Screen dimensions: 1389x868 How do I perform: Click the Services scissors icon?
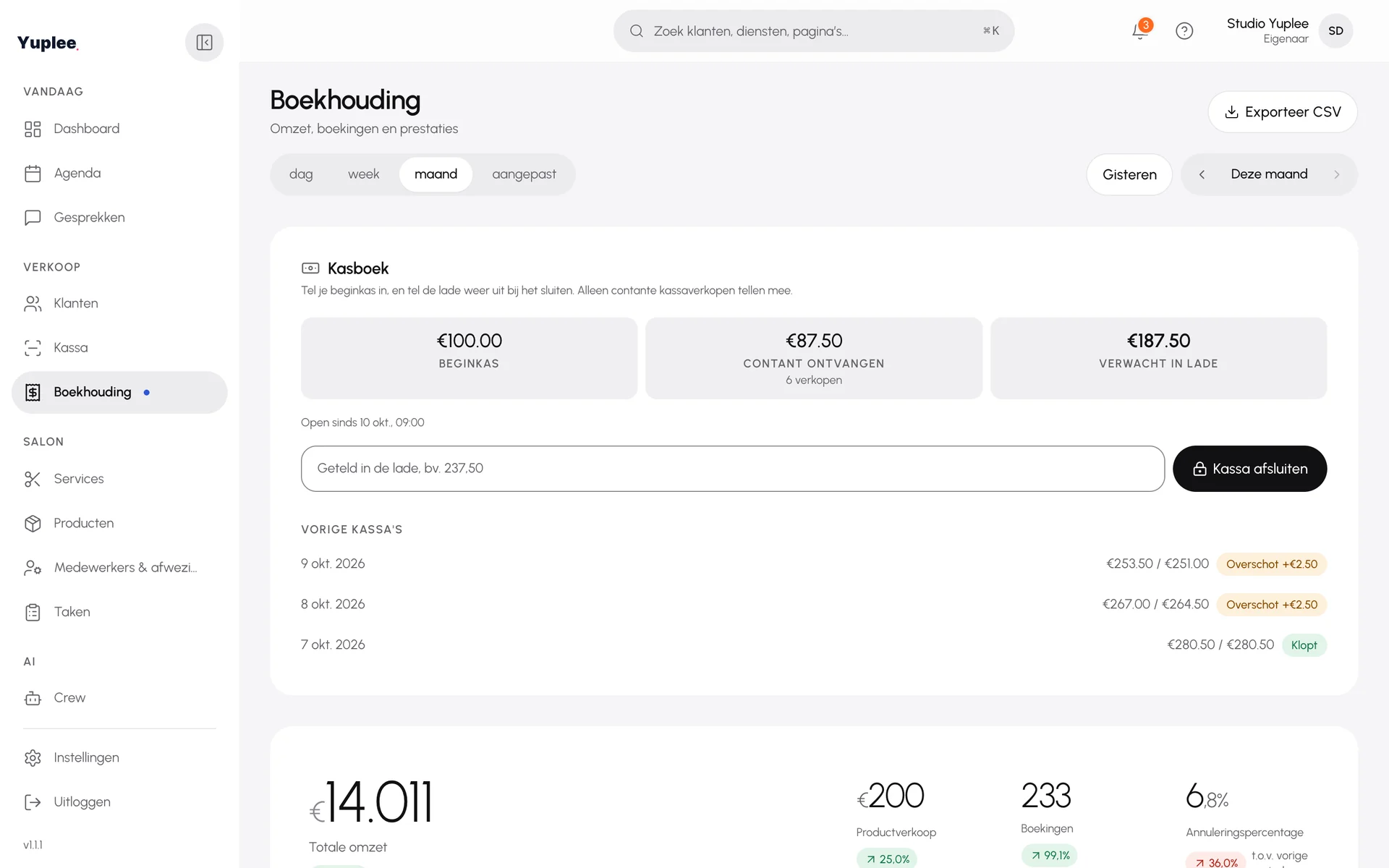tap(33, 479)
